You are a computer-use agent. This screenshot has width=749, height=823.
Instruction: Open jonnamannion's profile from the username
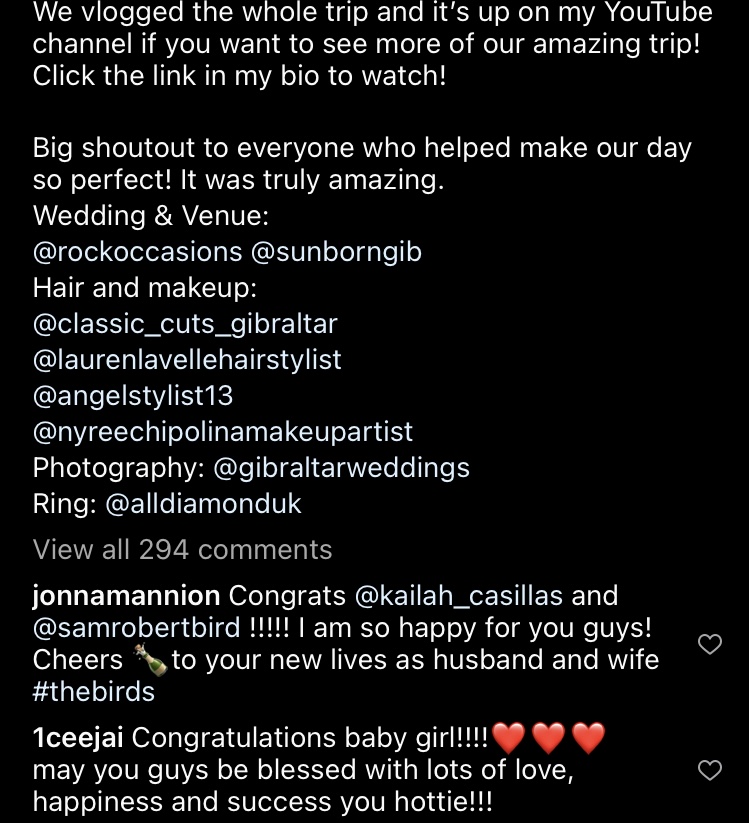pyautogui.click(x=126, y=596)
